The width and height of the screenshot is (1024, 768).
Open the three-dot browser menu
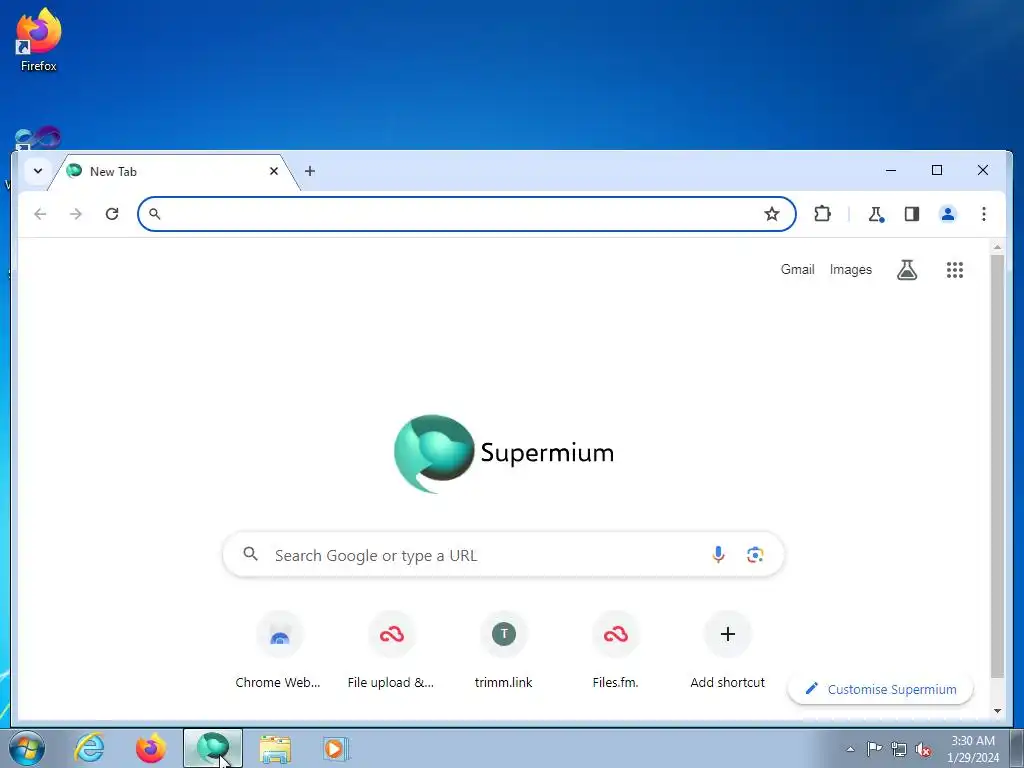(x=984, y=214)
